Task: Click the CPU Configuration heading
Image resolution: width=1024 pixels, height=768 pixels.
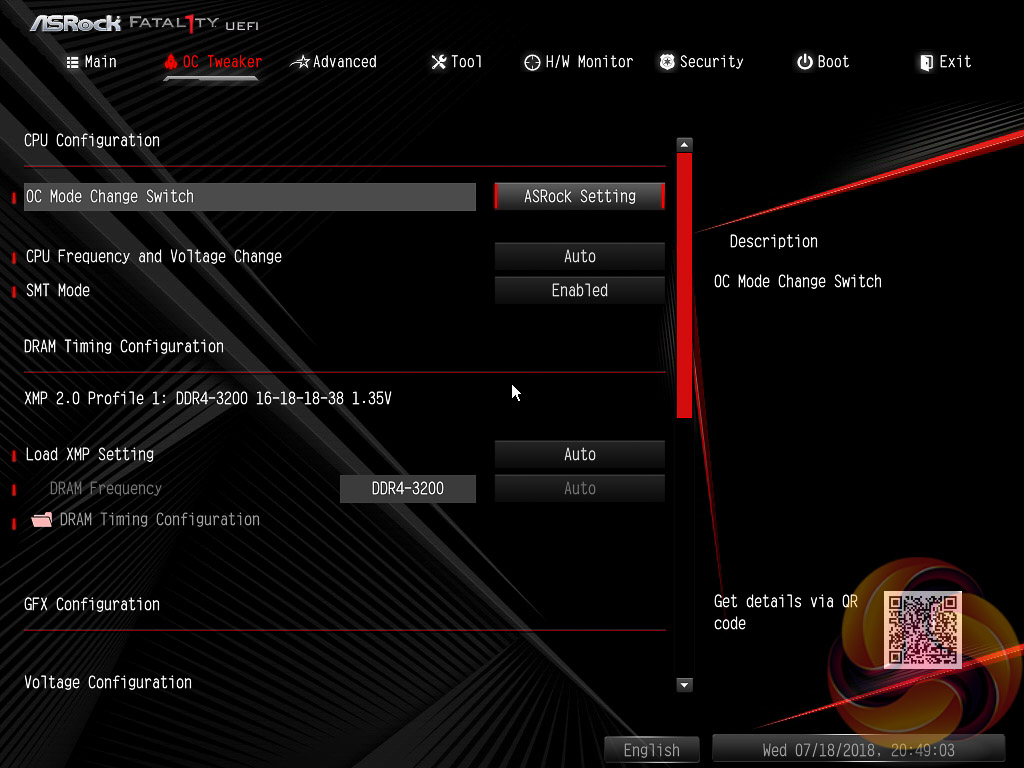Action: coord(92,140)
